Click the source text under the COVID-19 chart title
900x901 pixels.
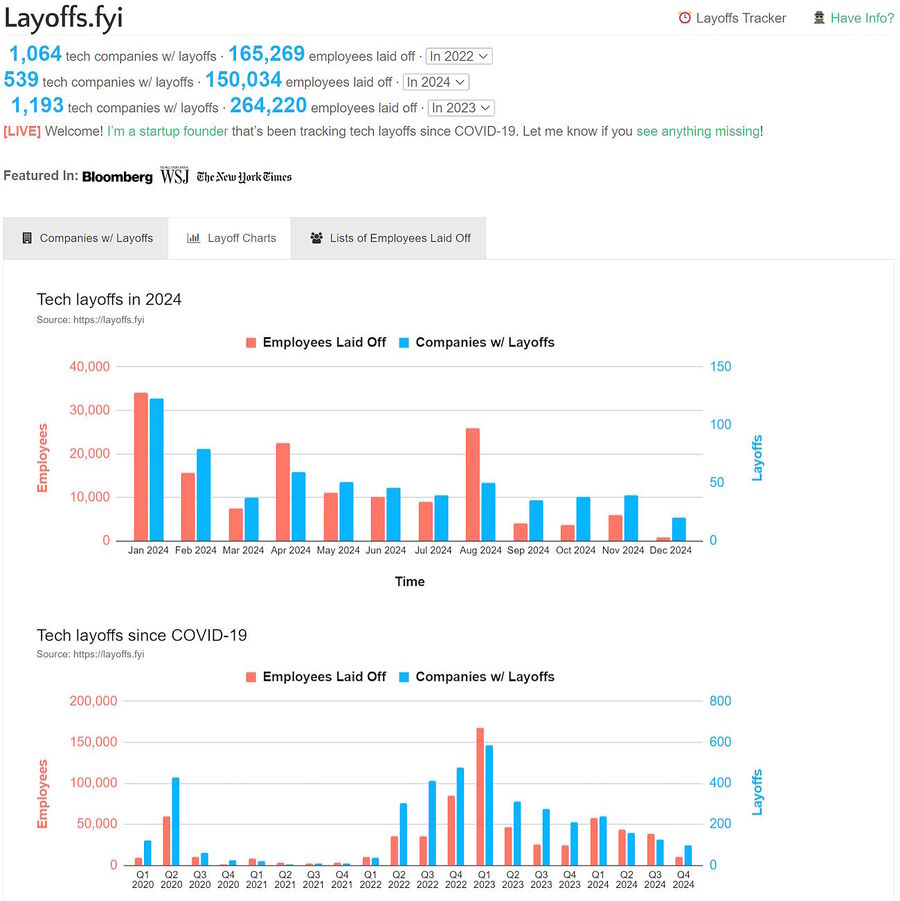point(90,654)
